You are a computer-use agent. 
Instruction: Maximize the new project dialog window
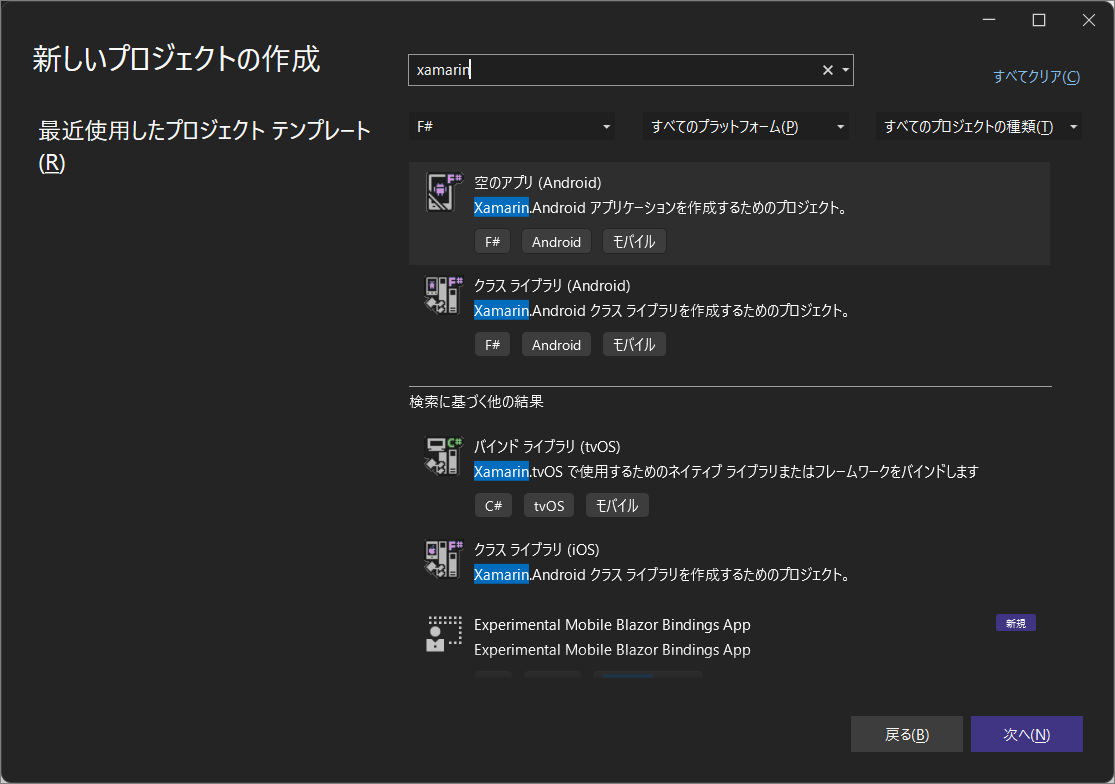(x=1039, y=20)
